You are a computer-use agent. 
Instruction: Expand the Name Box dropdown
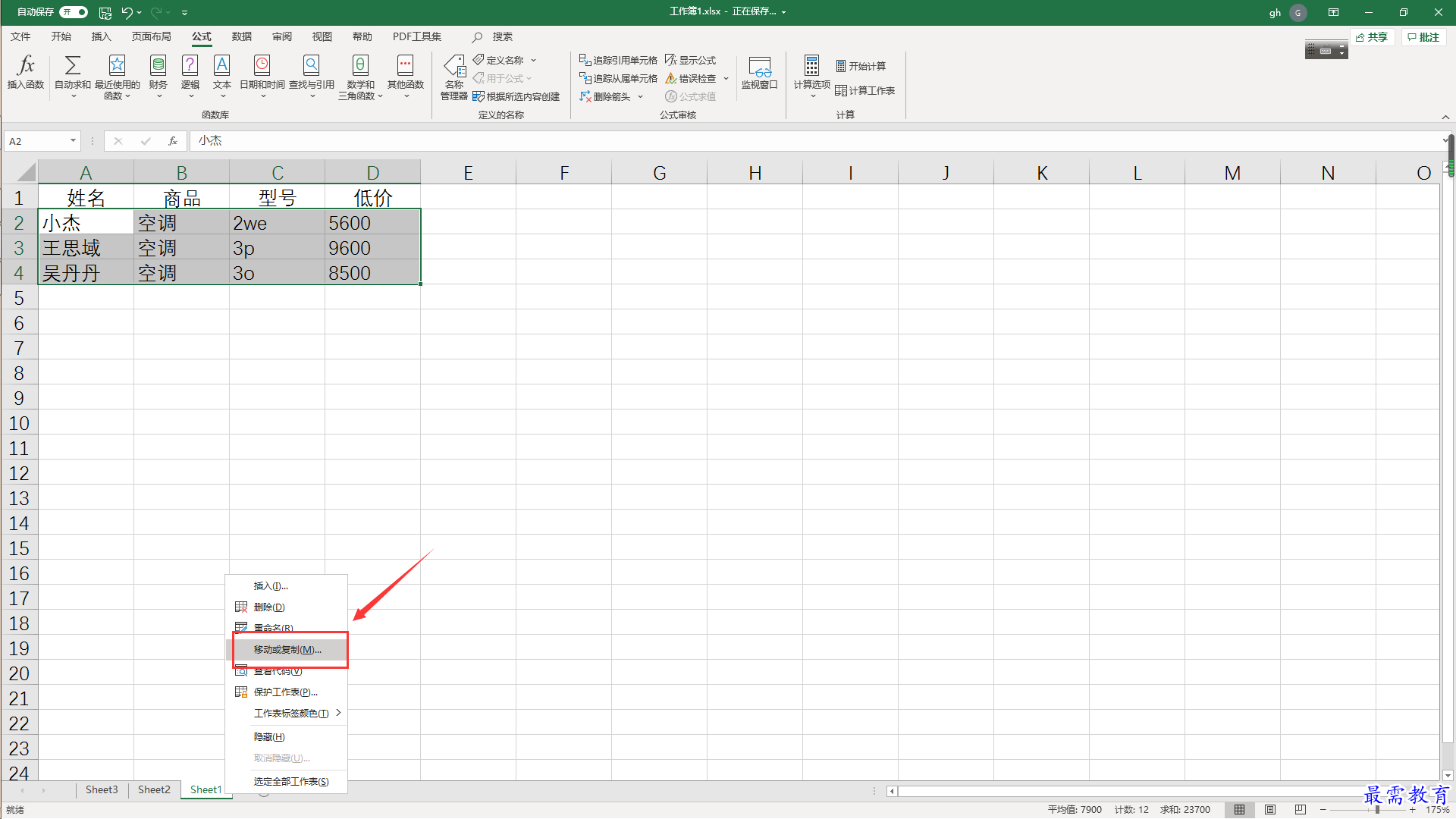(x=73, y=141)
